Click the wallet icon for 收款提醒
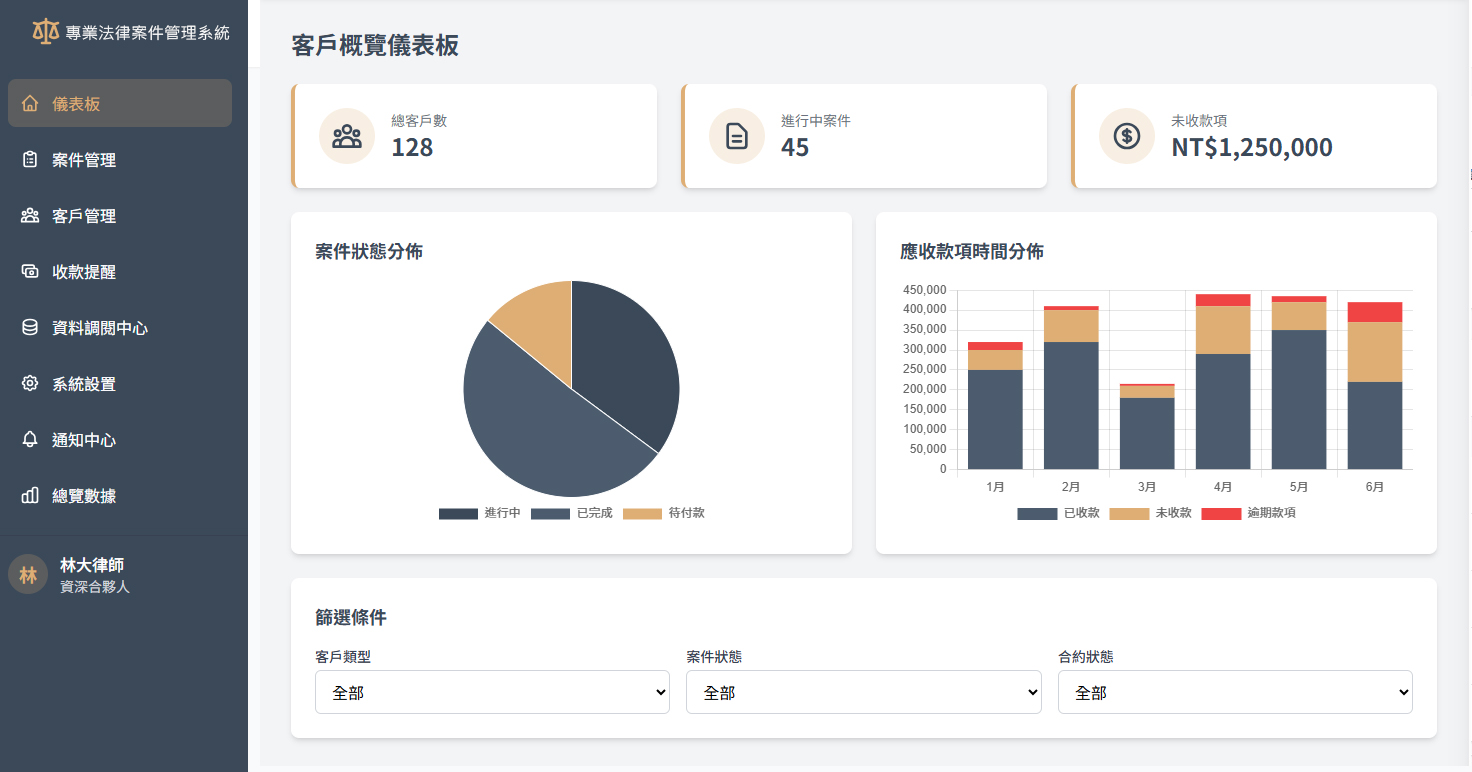This screenshot has height=772, width=1472. point(30,272)
